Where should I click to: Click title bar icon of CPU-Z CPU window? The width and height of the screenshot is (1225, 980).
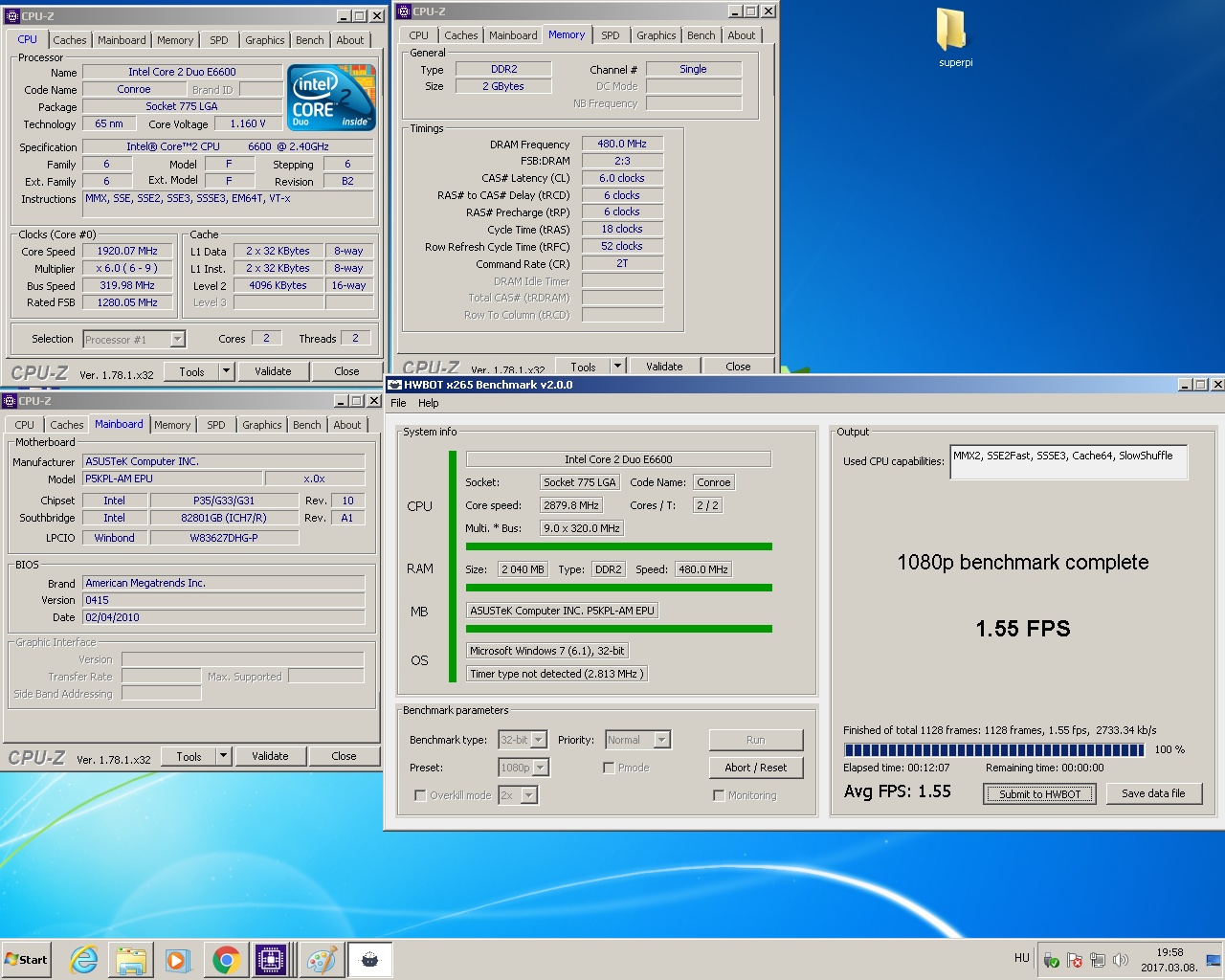pyautogui.click(x=12, y=16)
